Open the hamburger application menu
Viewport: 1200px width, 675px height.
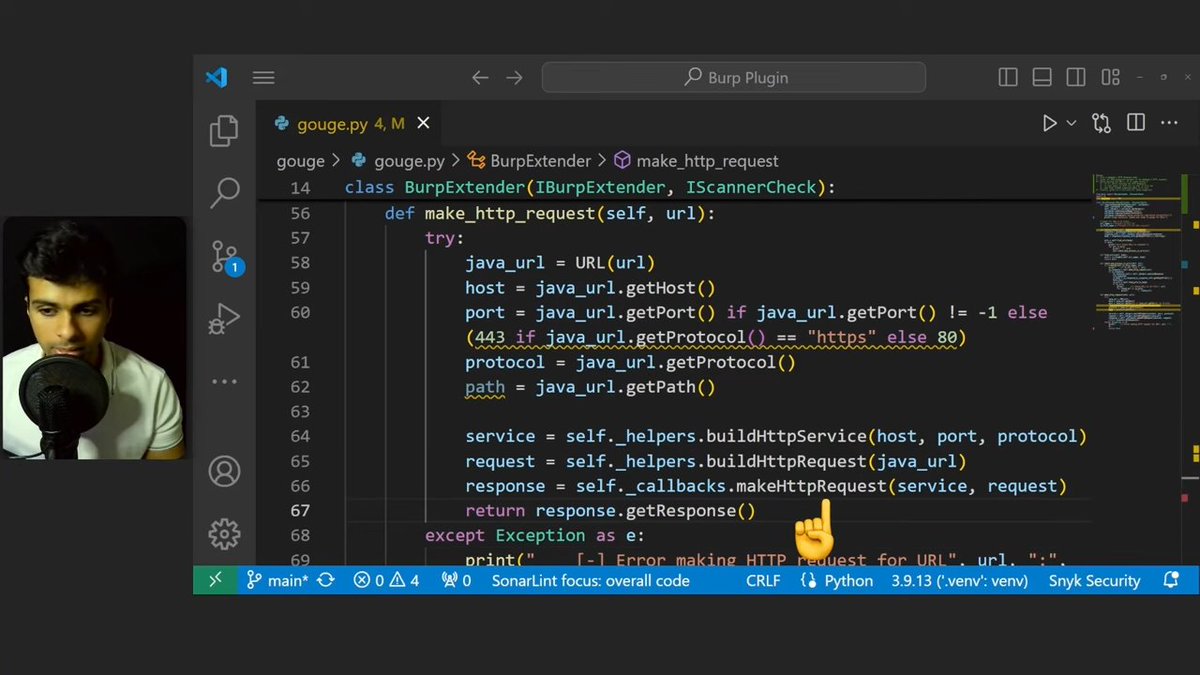coord(263,77)
